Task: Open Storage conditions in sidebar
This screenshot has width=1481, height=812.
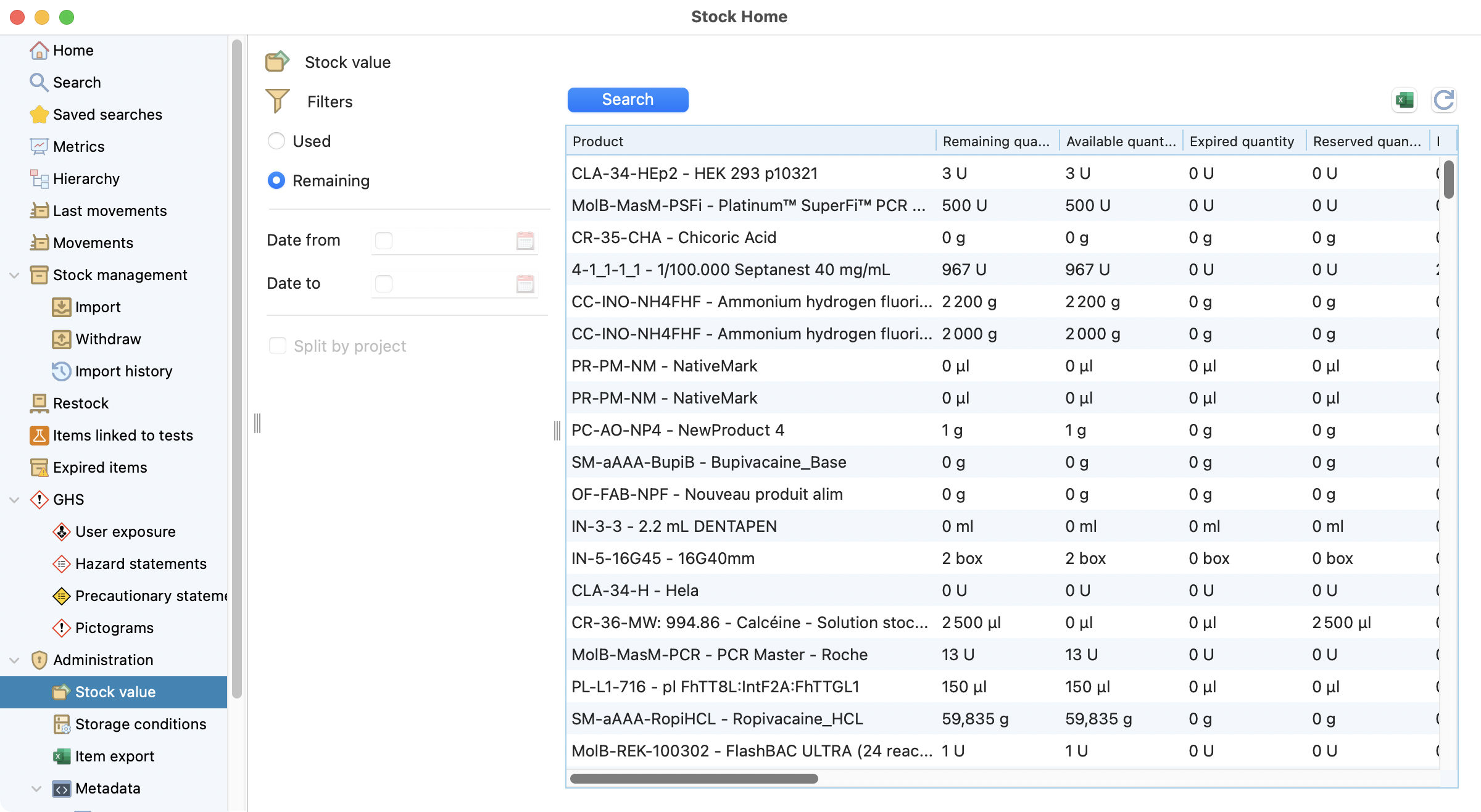Action: tap(140, 724)
